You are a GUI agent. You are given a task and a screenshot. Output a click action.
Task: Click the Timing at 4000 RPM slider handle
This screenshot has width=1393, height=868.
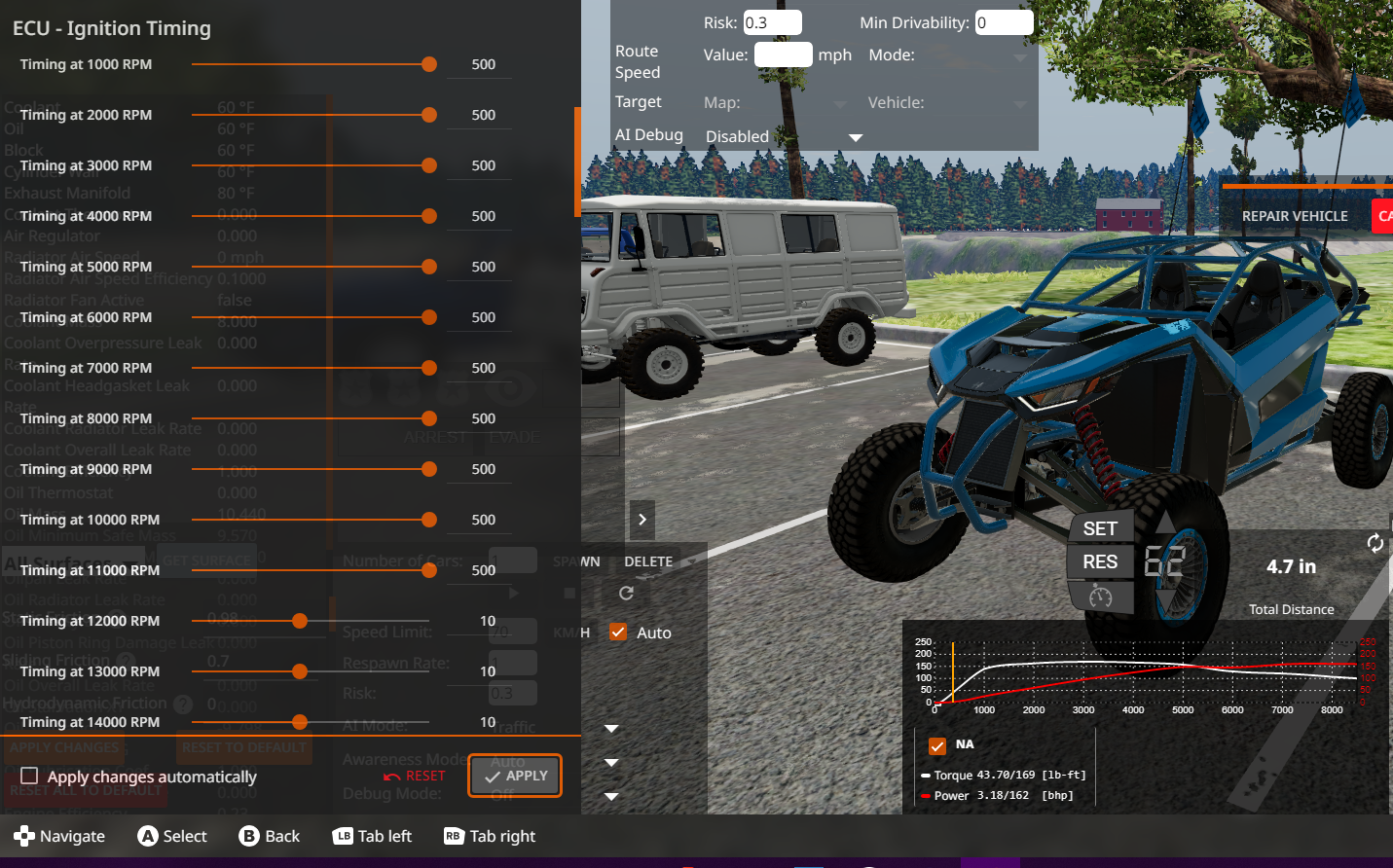(429, 216)
